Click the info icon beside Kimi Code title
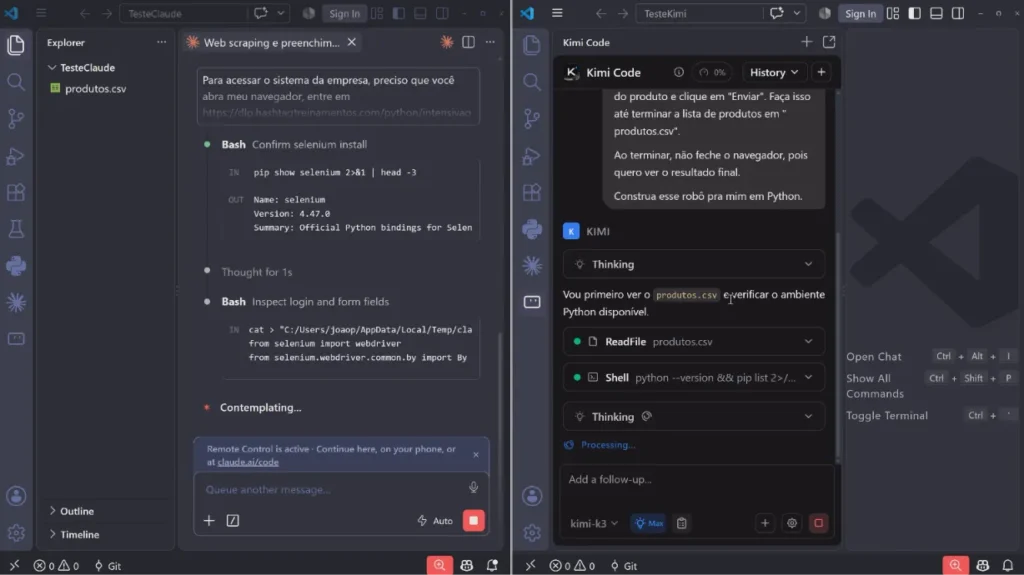The height and width of the screenshot is (575, 1024). tap(679, 73)
